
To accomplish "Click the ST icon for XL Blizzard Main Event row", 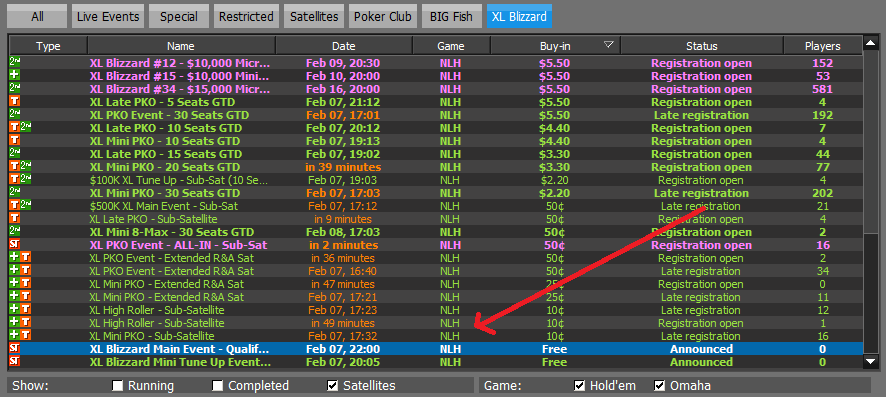I will pyautogui.click(x=15, y=349).
